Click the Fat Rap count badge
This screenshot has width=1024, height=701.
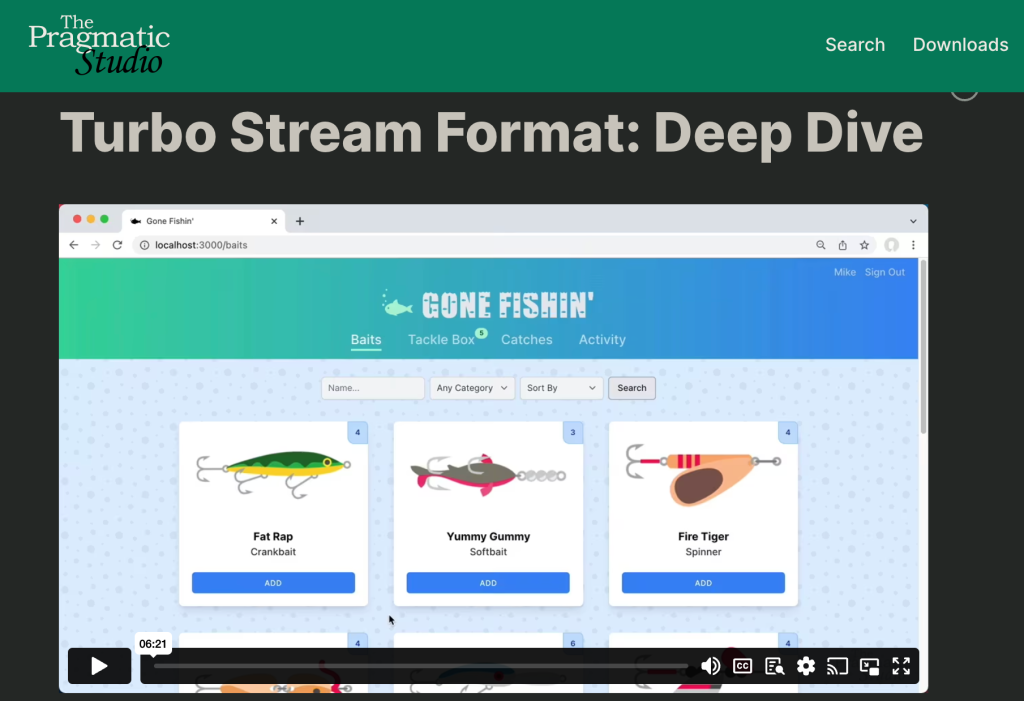tap(357, 432)
